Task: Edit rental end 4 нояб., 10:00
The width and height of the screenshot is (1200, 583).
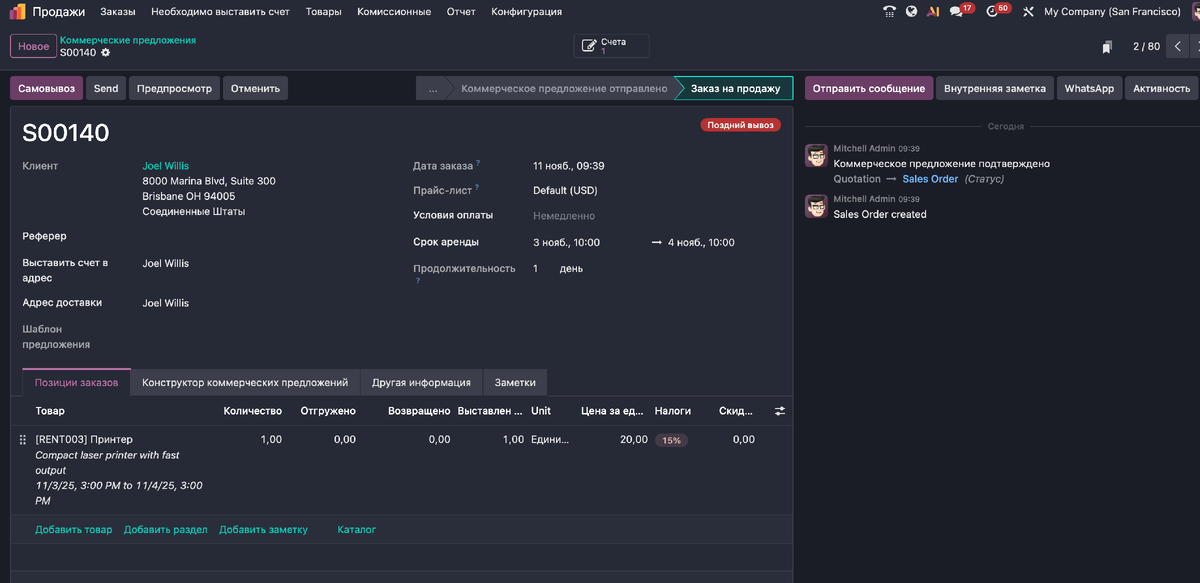Action: click(701, 242)
